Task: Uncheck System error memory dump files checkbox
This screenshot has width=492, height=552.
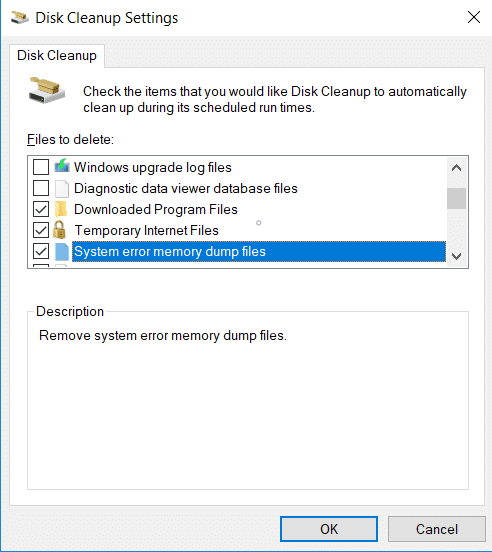Action: [x=41, y=251]
